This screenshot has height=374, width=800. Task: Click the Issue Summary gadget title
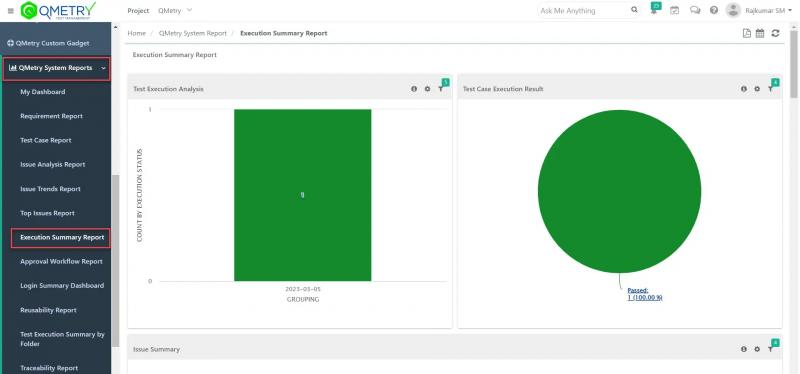pos(156,350)
